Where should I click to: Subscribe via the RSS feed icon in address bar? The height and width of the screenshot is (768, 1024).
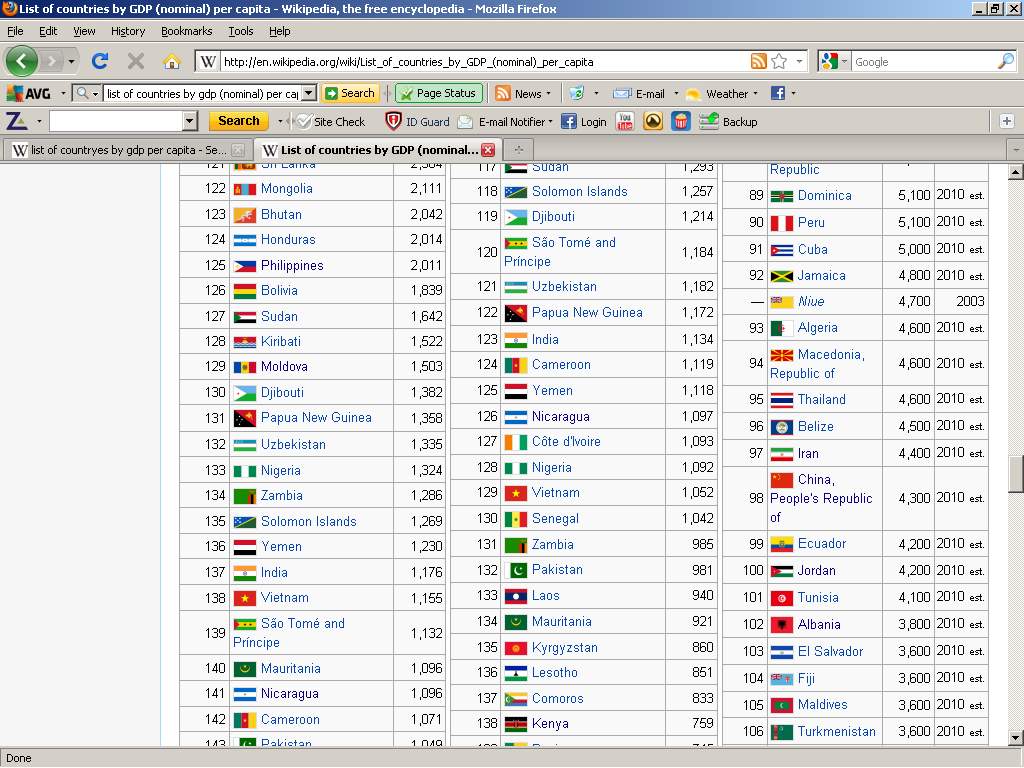(x=758, y=61)
